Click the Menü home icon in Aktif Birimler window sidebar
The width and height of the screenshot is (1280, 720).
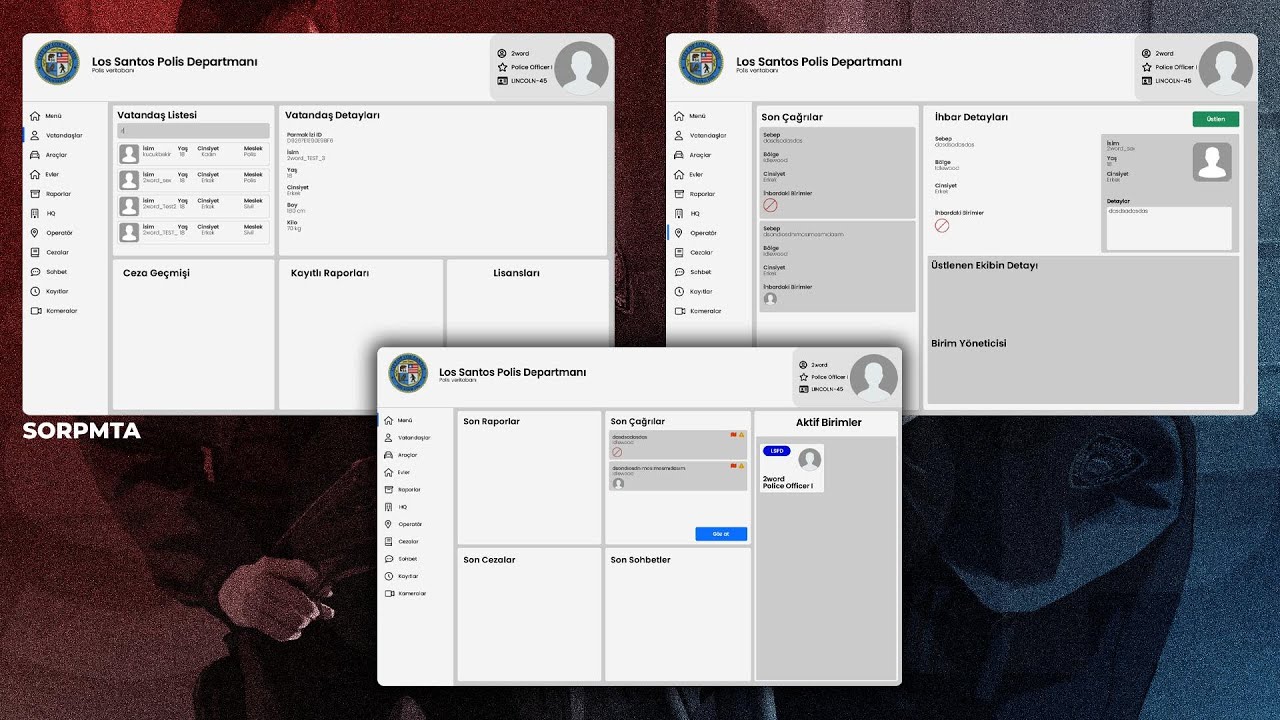tap(388, 420)
